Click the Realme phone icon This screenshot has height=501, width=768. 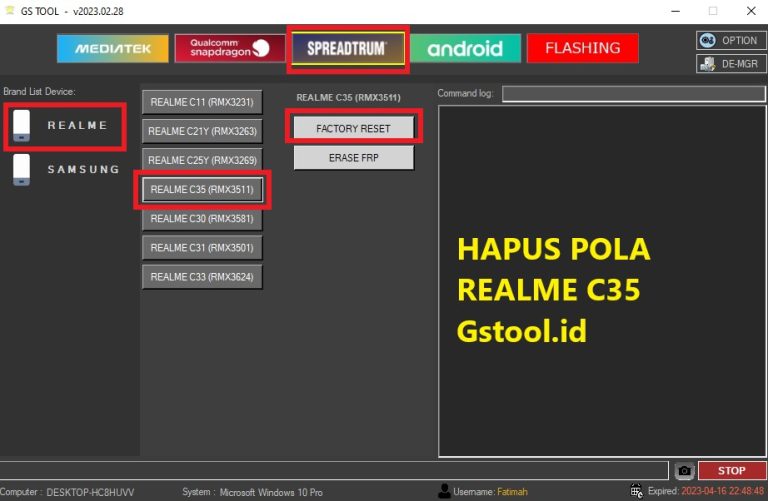click(x=22, y=126)
